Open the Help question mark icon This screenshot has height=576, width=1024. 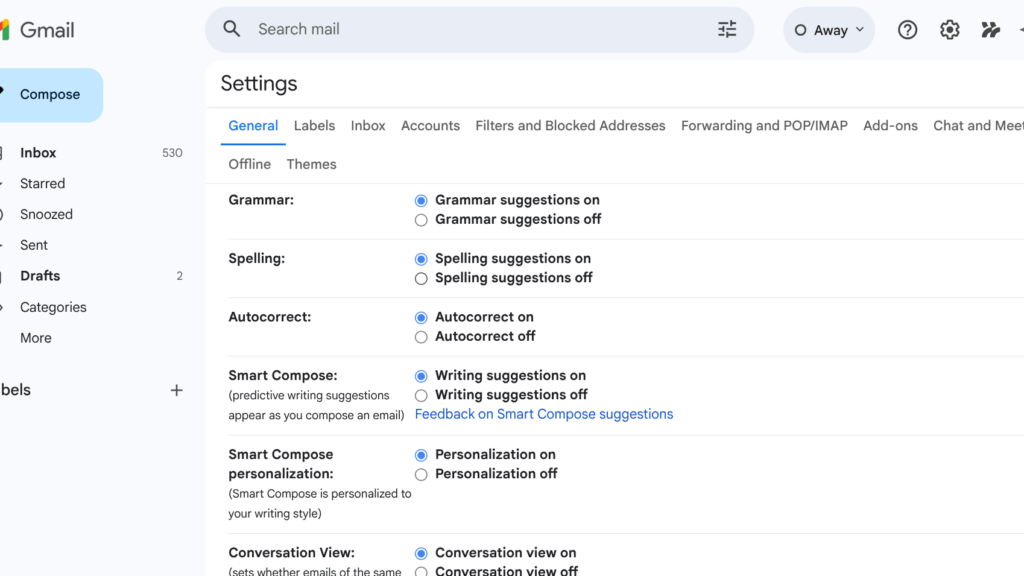907,30
